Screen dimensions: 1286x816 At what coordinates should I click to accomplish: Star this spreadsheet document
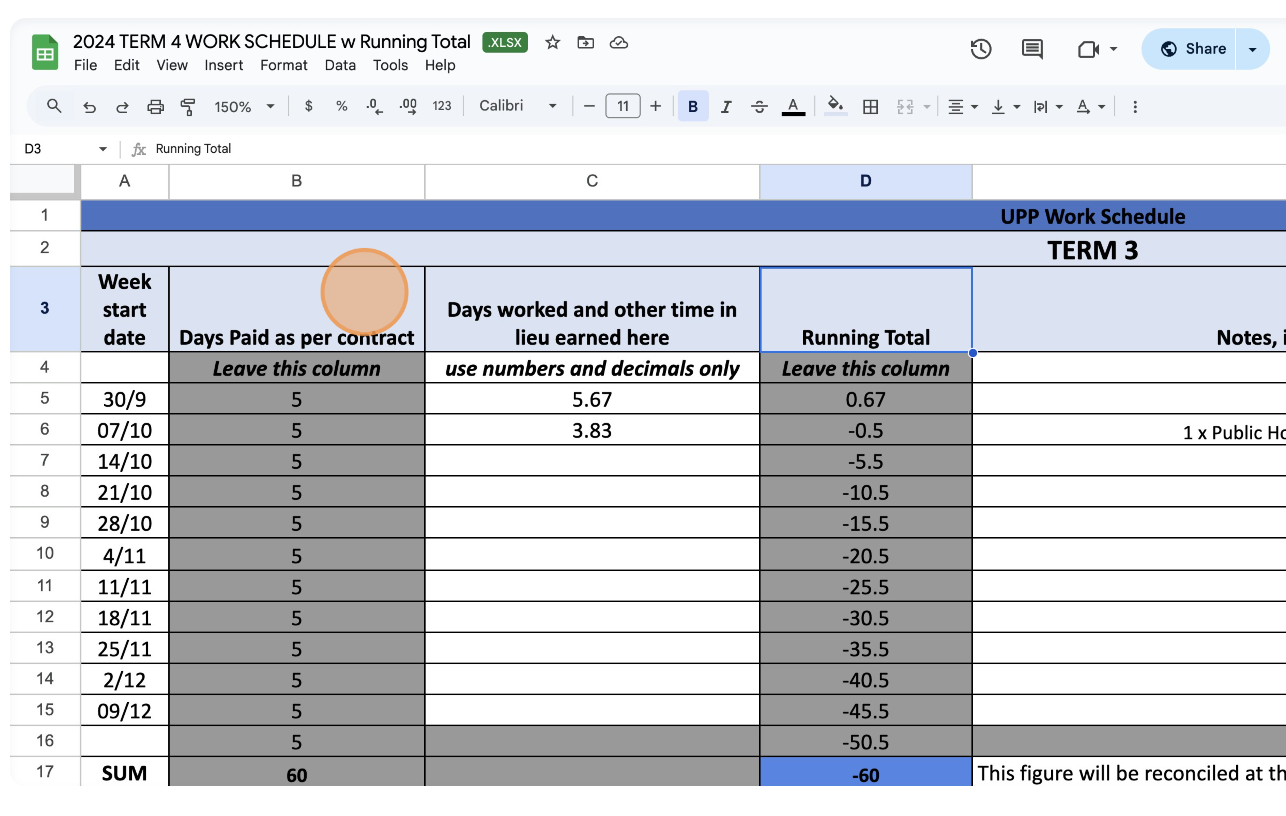coord(552,42)
